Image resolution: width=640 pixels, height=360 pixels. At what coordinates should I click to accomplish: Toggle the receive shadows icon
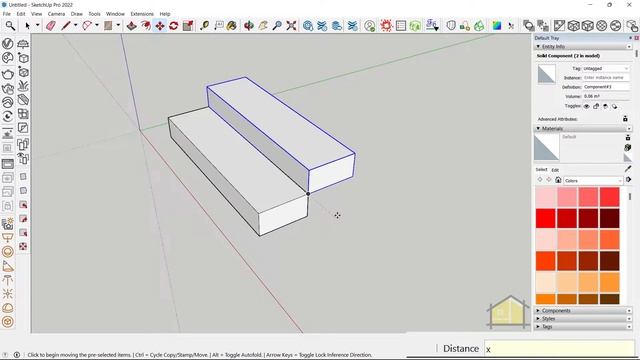click(605, 106)
